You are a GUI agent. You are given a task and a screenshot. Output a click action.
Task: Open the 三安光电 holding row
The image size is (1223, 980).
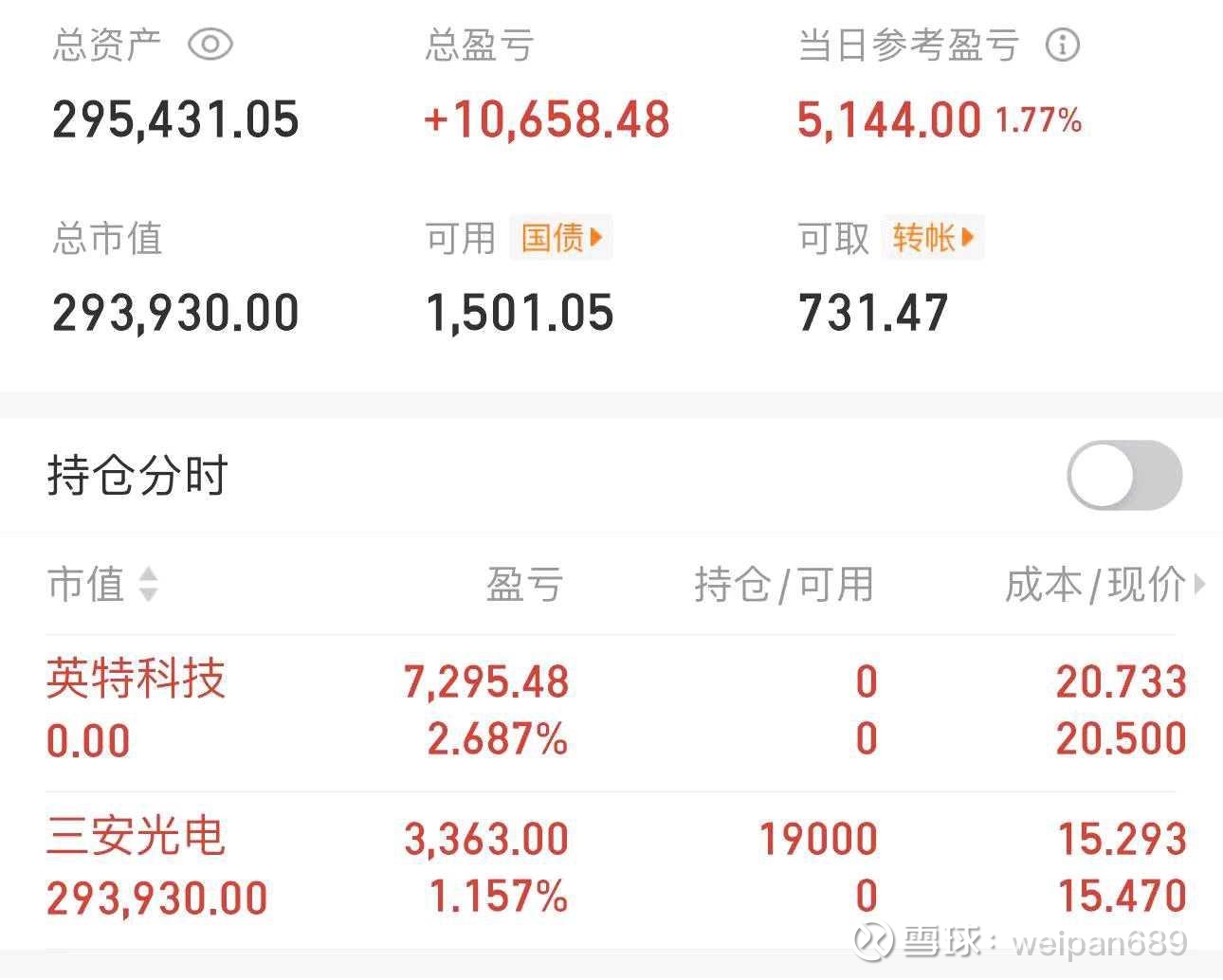136,837
